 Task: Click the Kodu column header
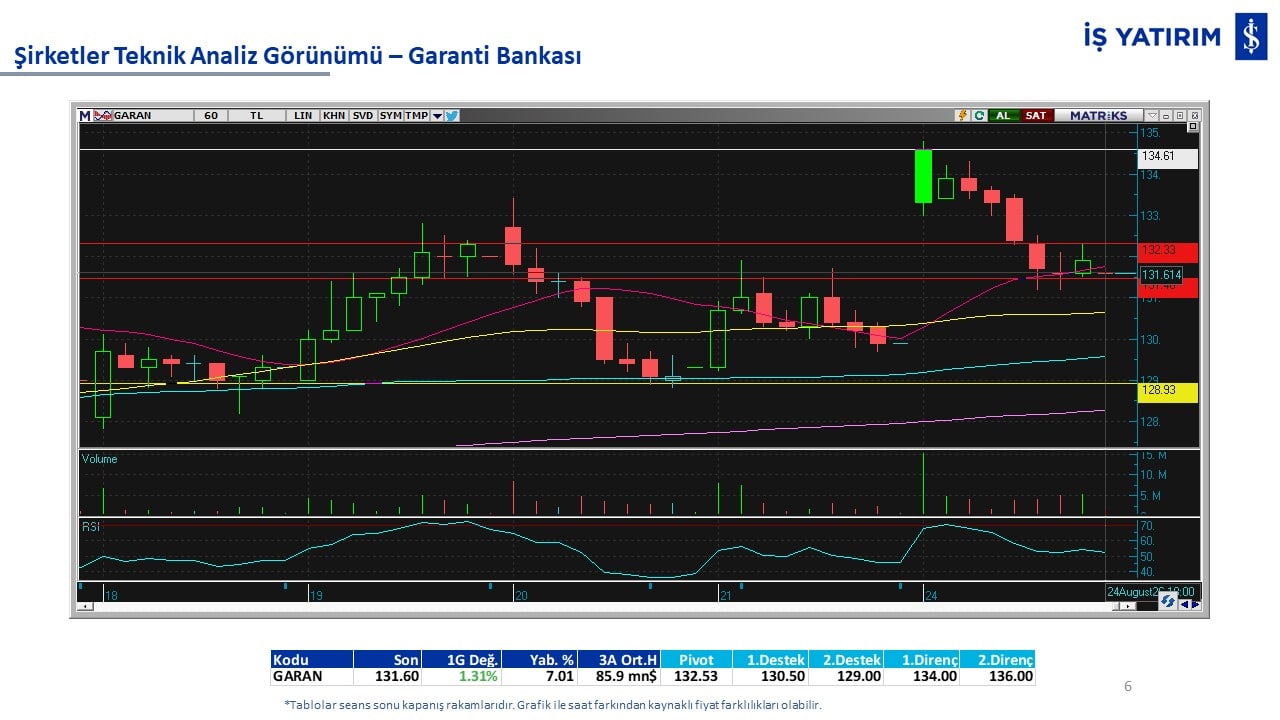pyautogui.click(x=312, y=659)
